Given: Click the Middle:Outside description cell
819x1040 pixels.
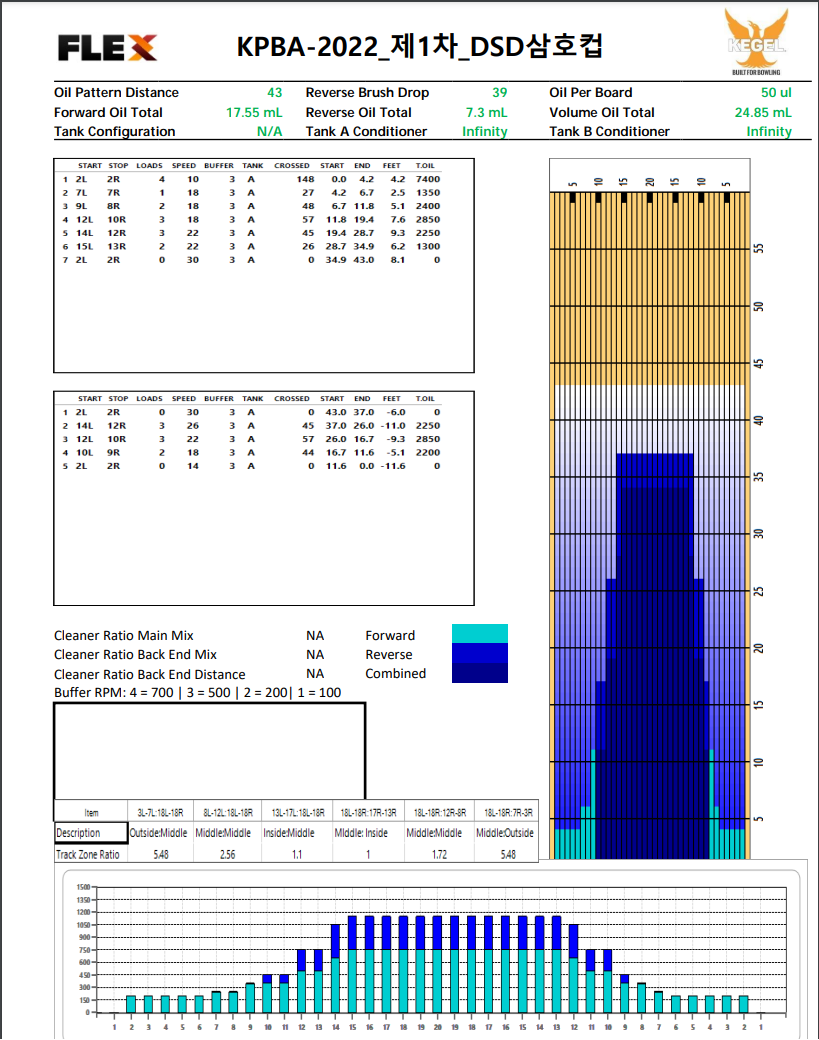Looking at the screenshot, I should (505, 833).
